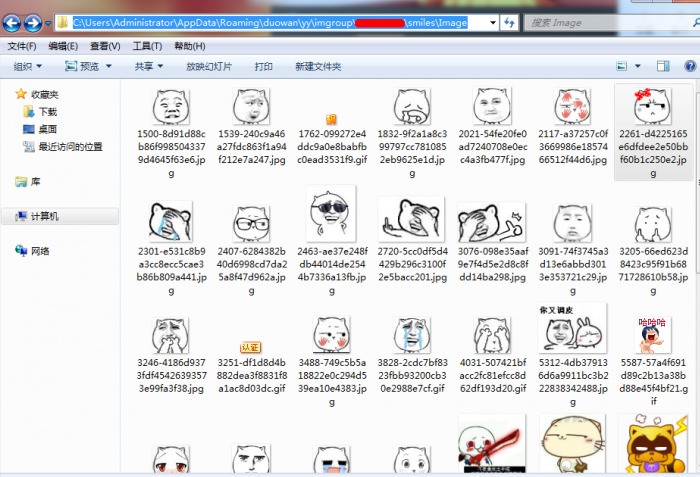Create folder with 新建文件夹 button

[x=318, y=67]
